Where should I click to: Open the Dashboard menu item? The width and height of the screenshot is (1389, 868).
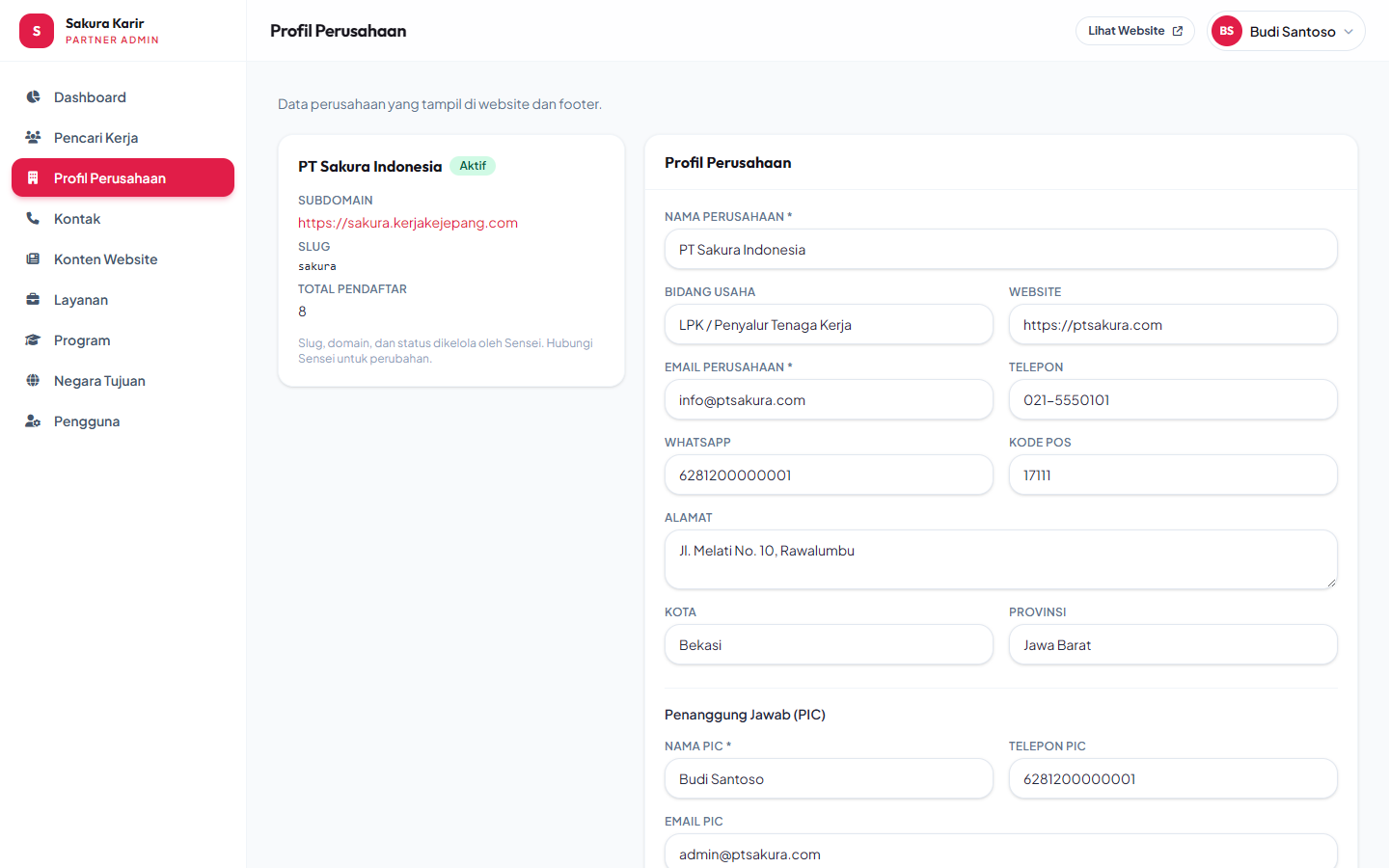click(x=123, y=97)
